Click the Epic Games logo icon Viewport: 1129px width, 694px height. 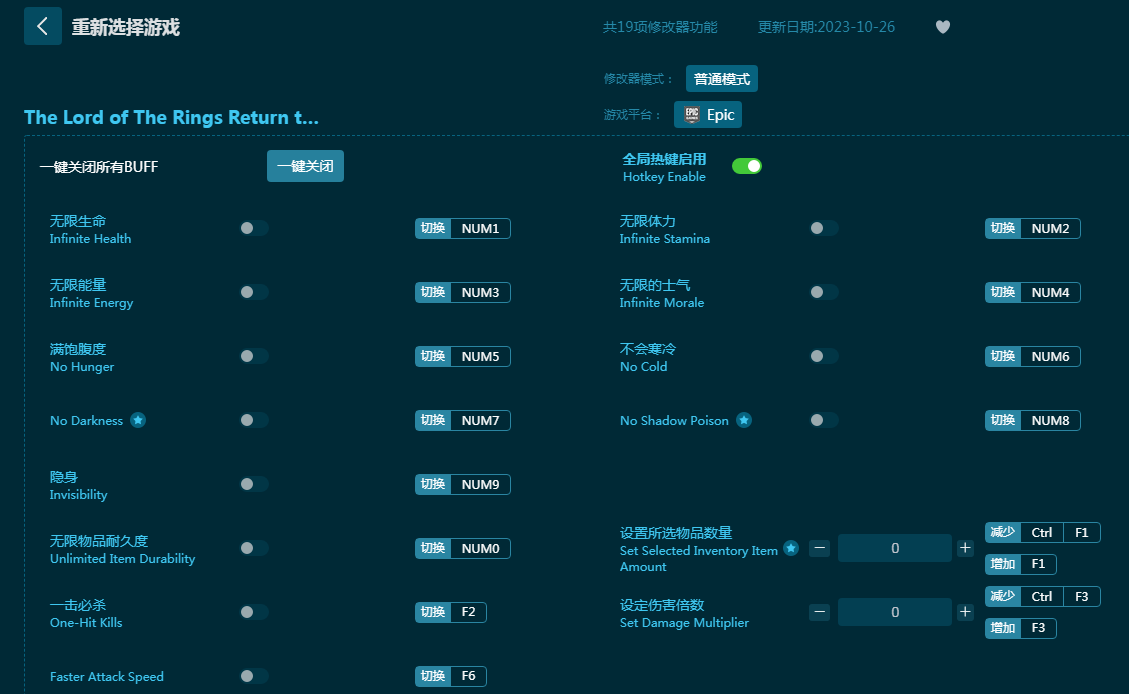[692, 114]
